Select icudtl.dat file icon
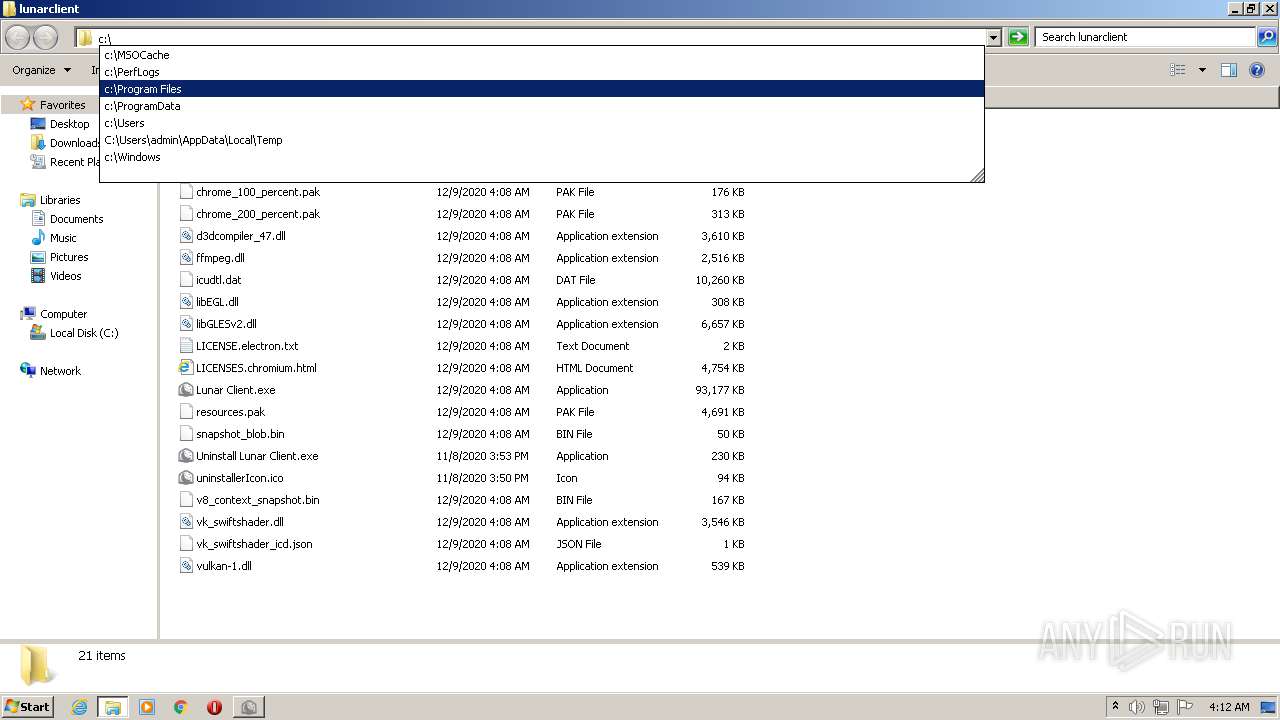This screenshot has height=720, width=1280. pos(186,280)
